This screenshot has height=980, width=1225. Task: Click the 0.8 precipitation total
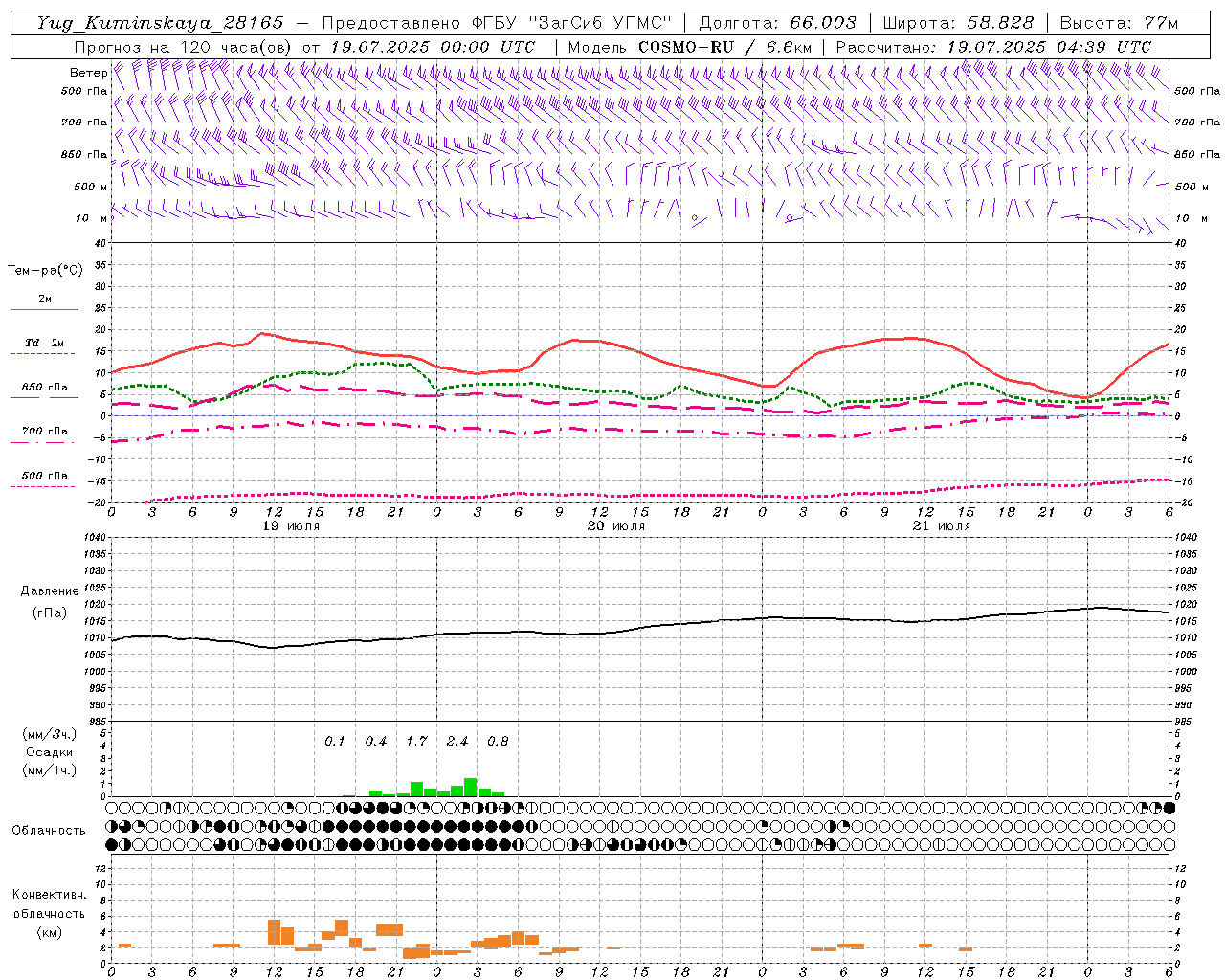(498, 741)
